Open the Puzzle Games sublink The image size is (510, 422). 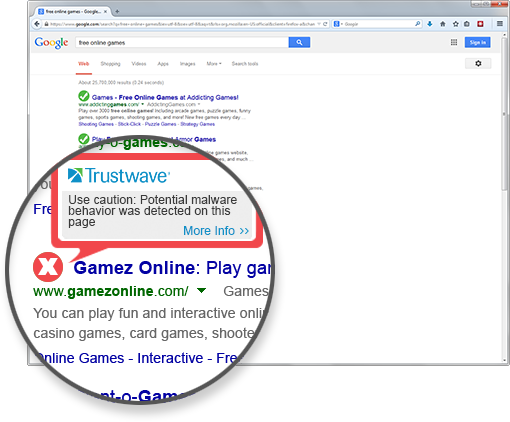coord(160,124)
